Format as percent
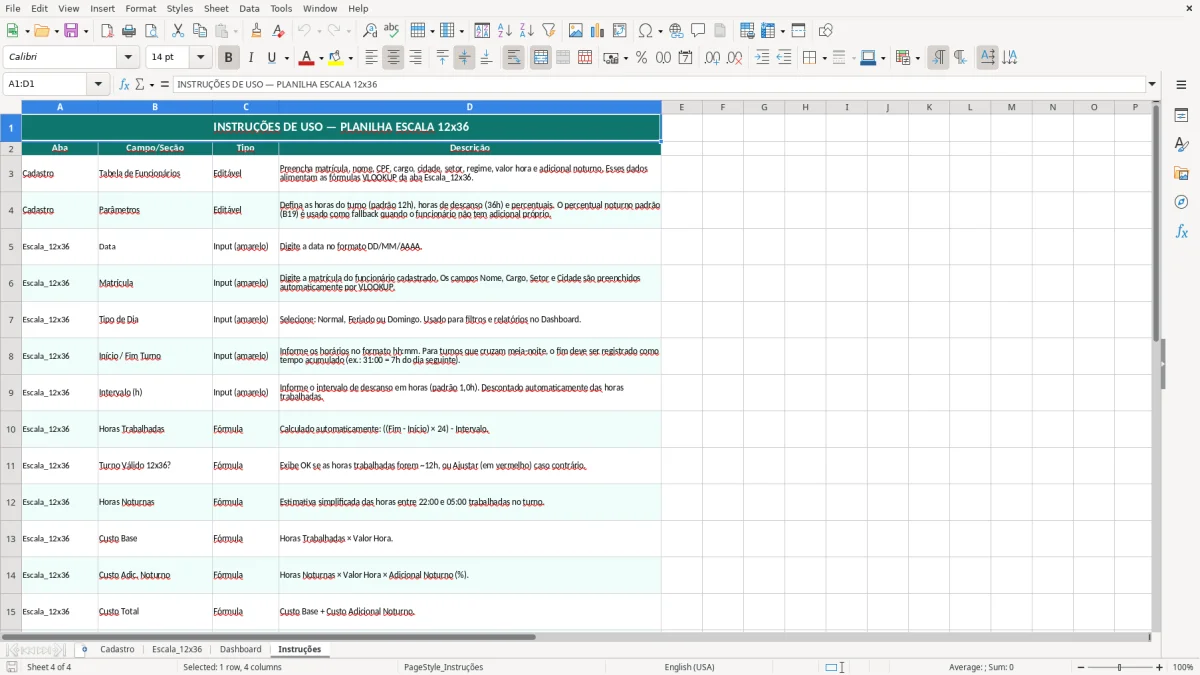Screen dimensions: 1200x675 pyautogui.click(x=641, y=58)
